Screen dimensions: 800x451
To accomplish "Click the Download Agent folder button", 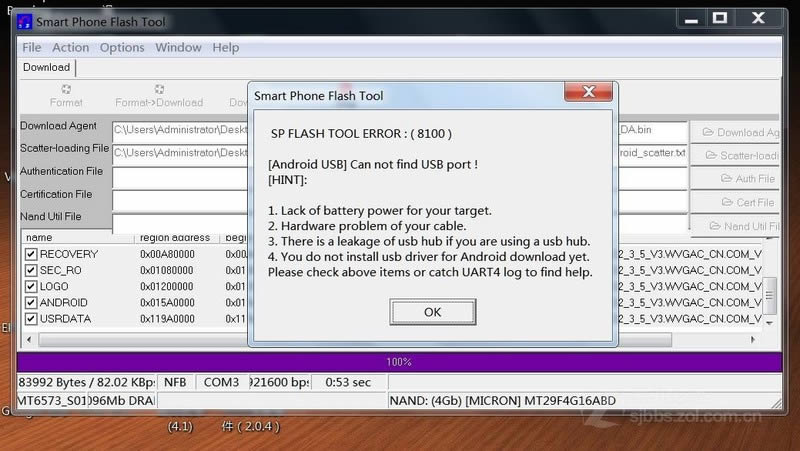I will (739, 132).
